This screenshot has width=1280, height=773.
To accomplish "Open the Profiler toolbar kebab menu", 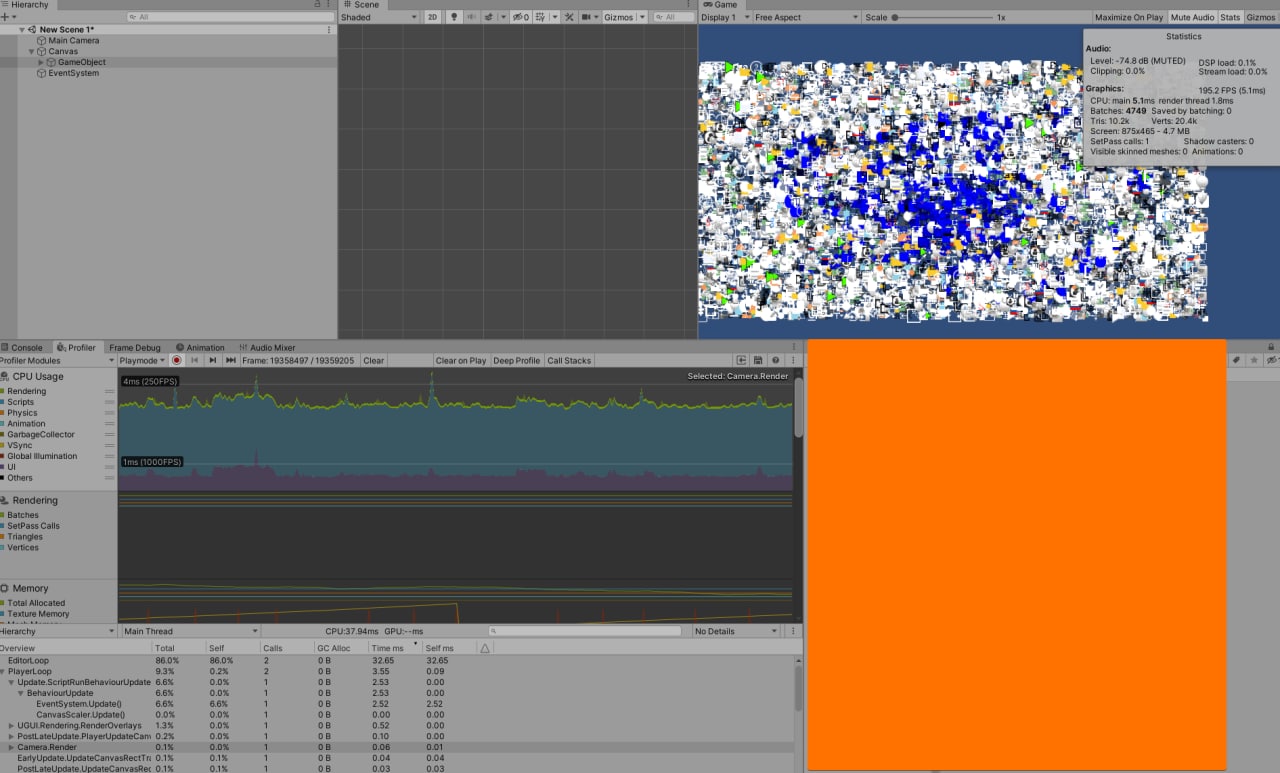I will click(x=793, y=360).
